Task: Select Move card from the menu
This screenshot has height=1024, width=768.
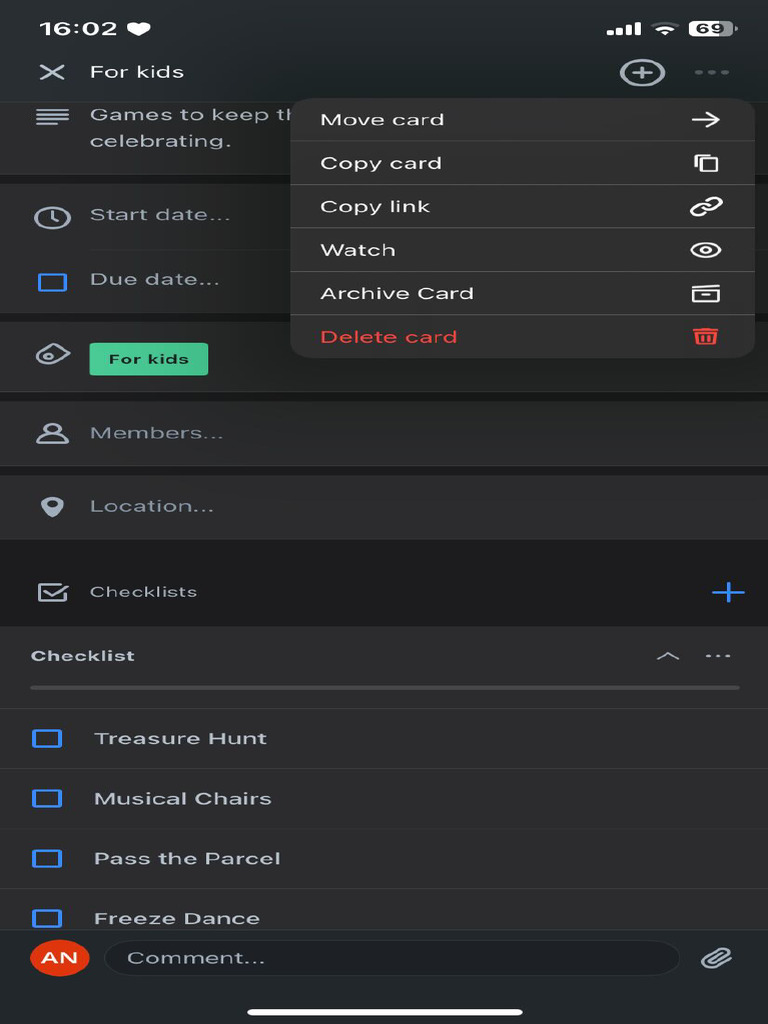Action: (520, 120)
